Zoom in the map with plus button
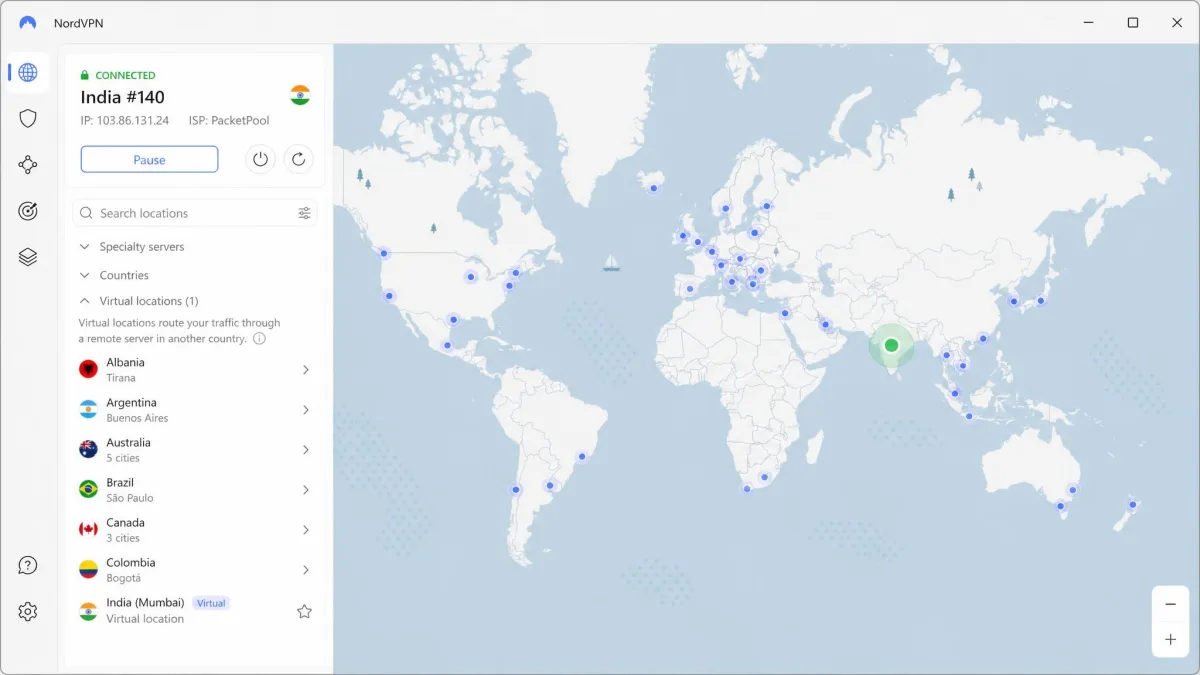 coord(1170,640)
